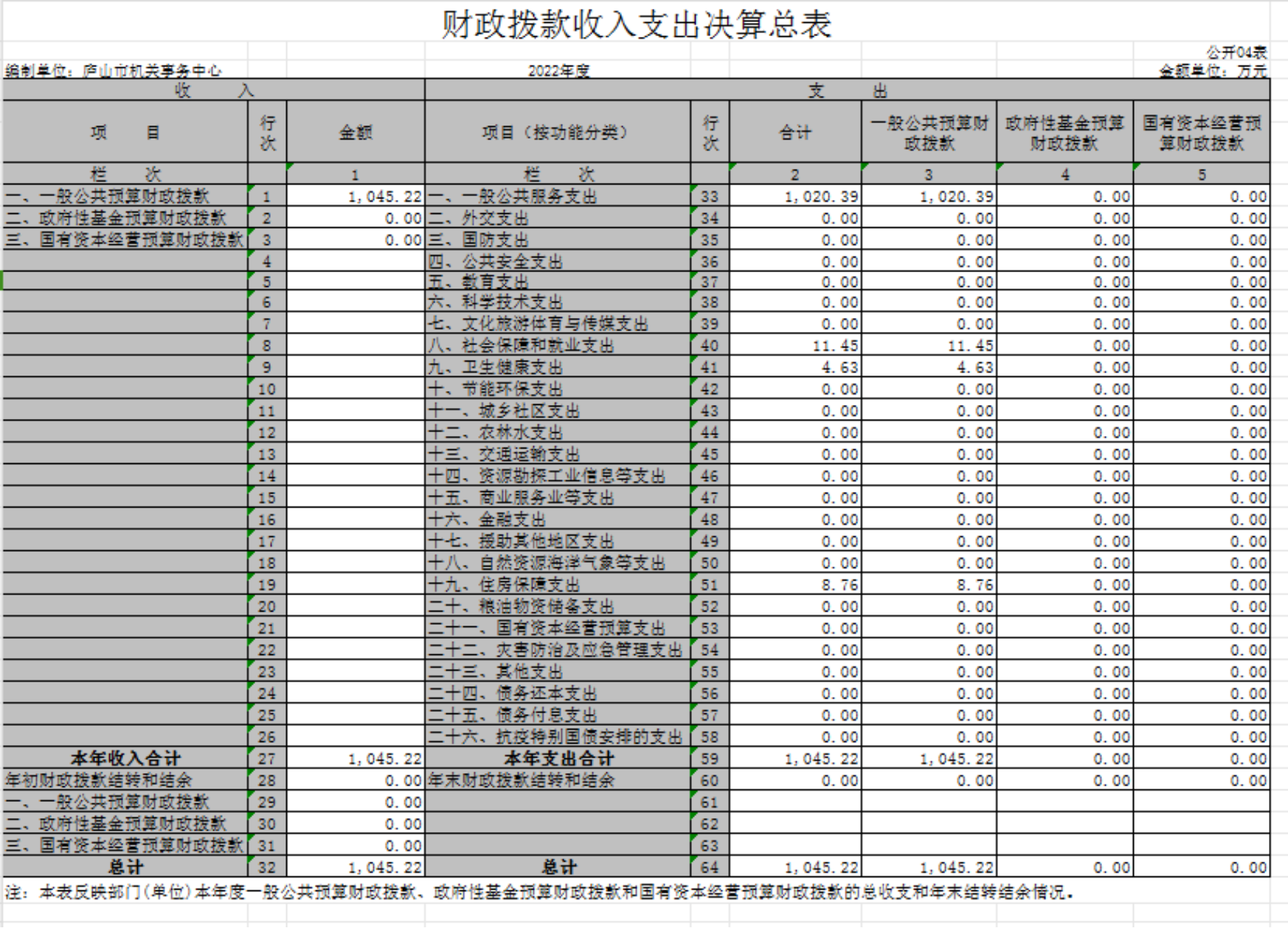Click the 一、一般公共服务支出 row label

[513, 196]
